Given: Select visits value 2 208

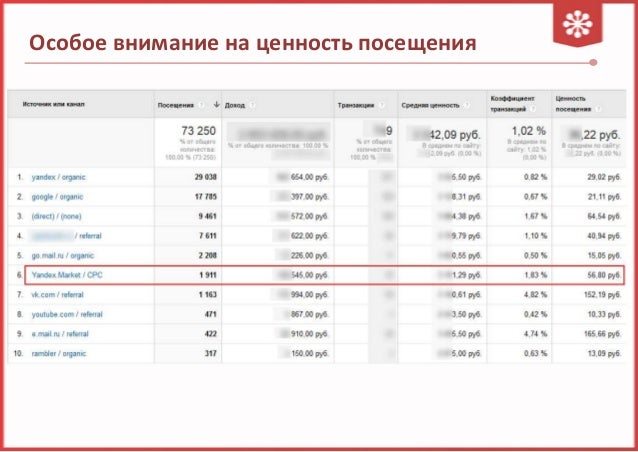Looking at the screenshot, I should 208,255.
